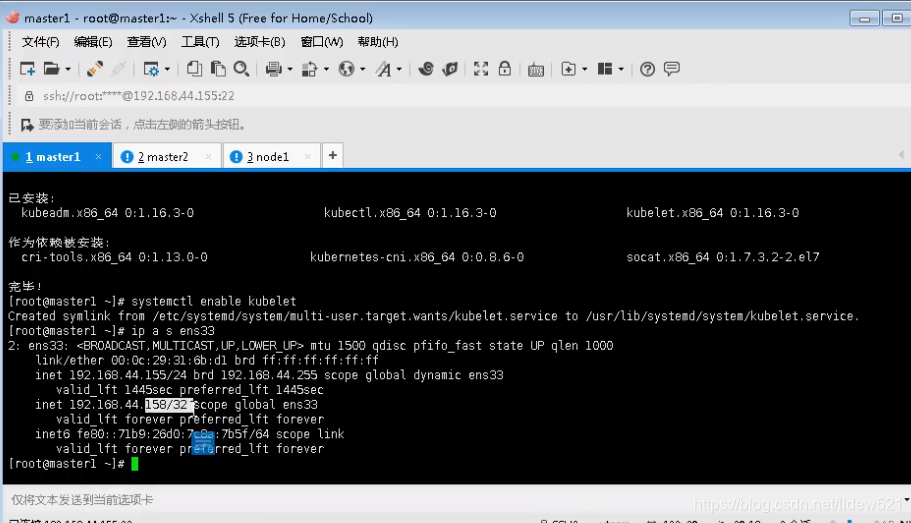Click 'socat.x86_64 0:1.7.3.2-2.el7' text
This screenshot has width=911, height=523.
click(x=723, y=257)
